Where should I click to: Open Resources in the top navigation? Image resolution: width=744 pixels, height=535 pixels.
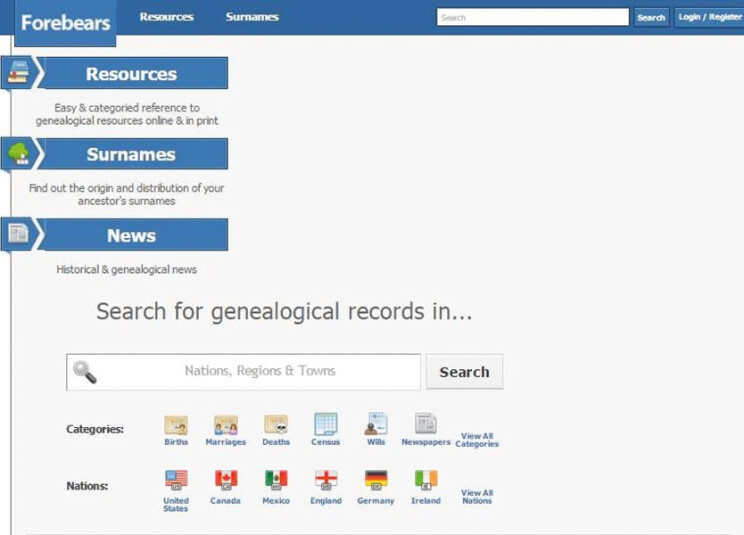(166, 17)
